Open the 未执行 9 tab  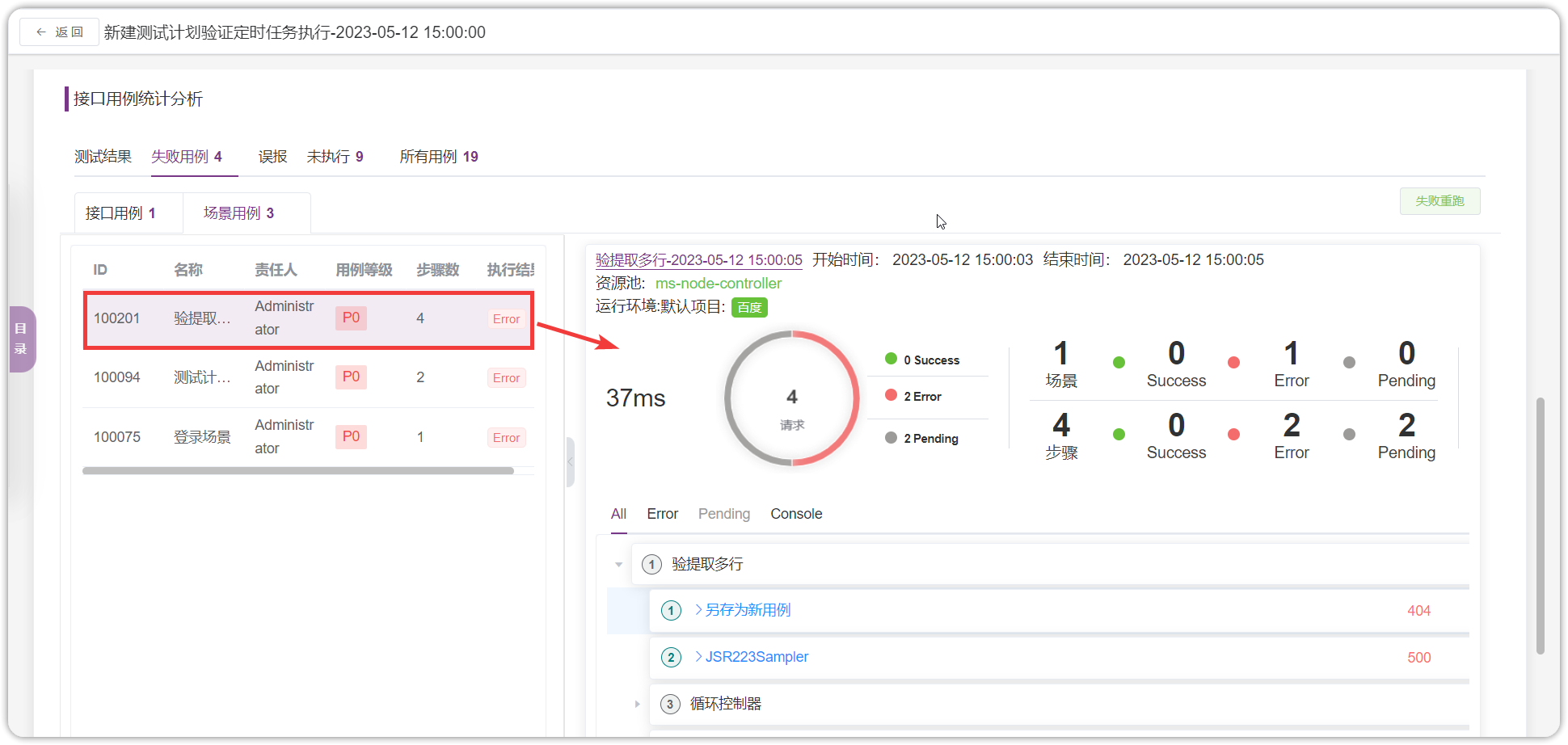(x=335, y=157)
